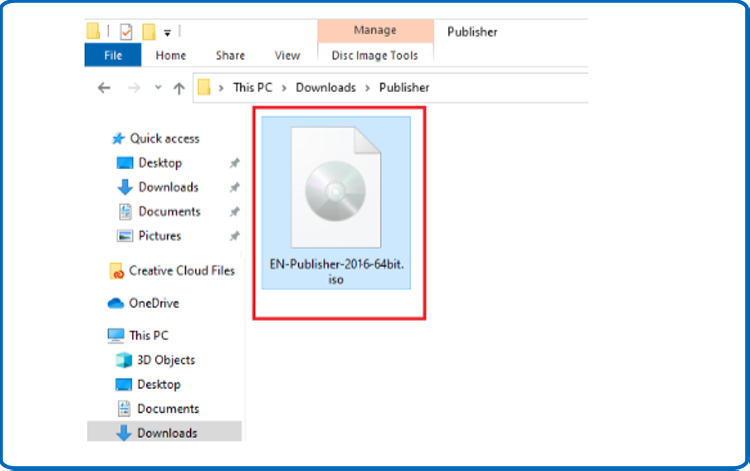The image size is (750, 471).
Task: Select Publisher in the address breadcrumb
Action: click(x=404, y=88)
